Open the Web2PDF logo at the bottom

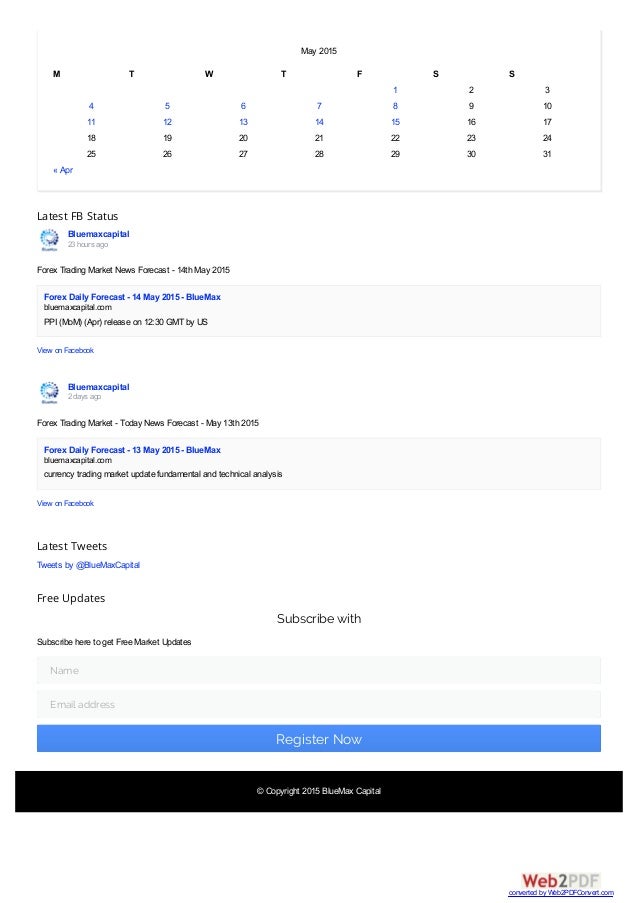[x=561, y=881]
